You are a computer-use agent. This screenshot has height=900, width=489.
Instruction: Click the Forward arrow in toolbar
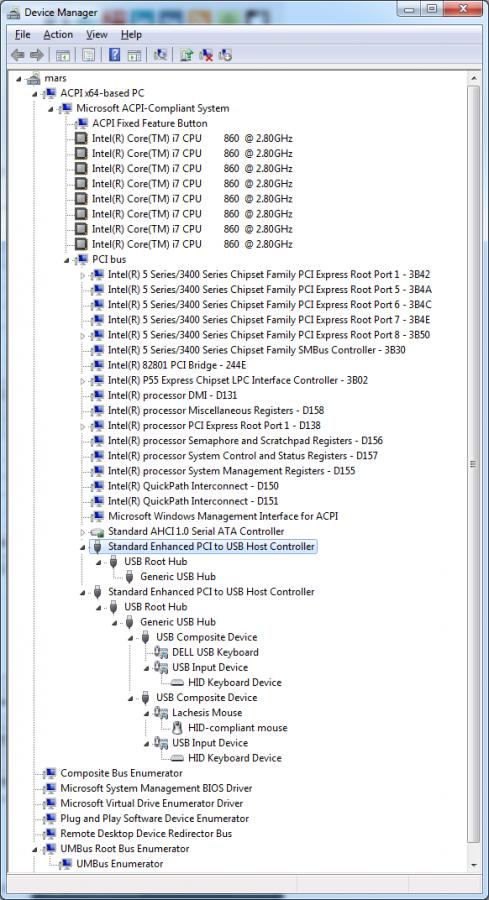37,55
